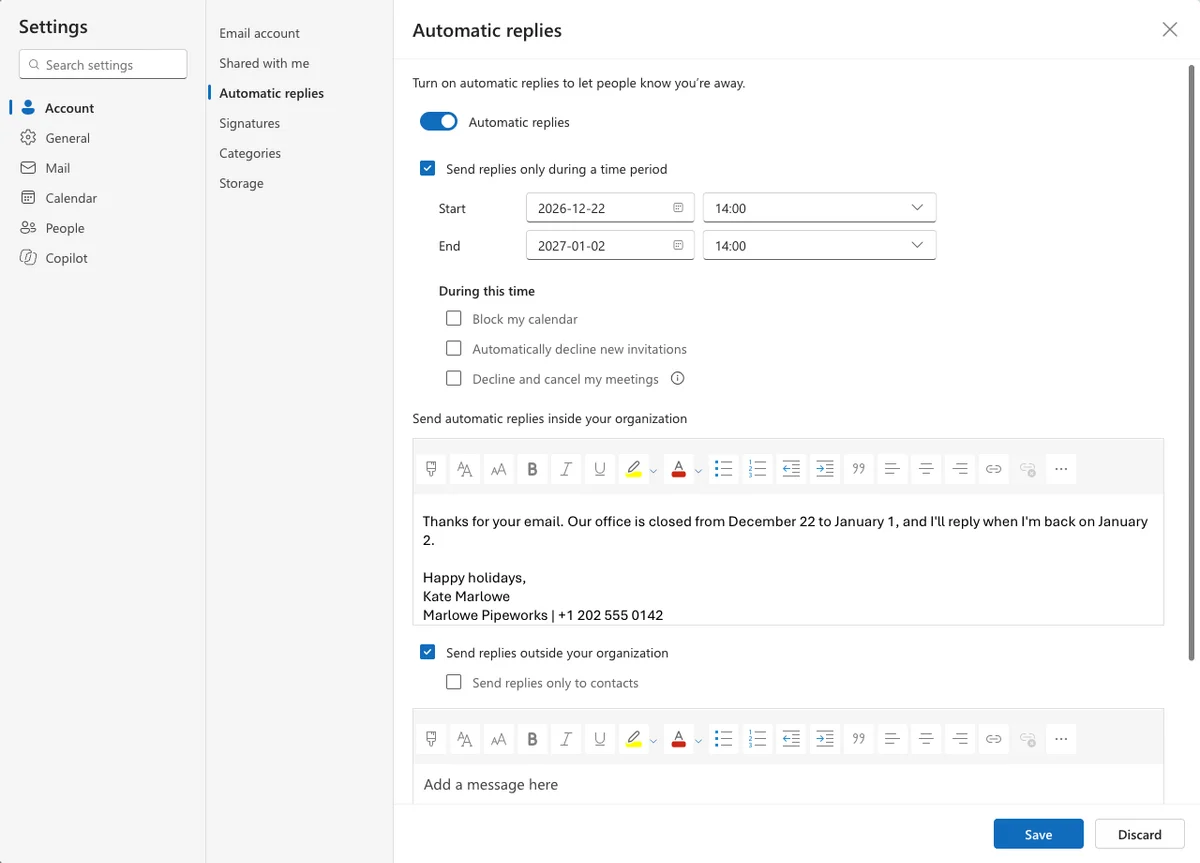Increase indent in inside-organization editor
This screenshot has width=1200, height=863.
[x=824, y=468]
